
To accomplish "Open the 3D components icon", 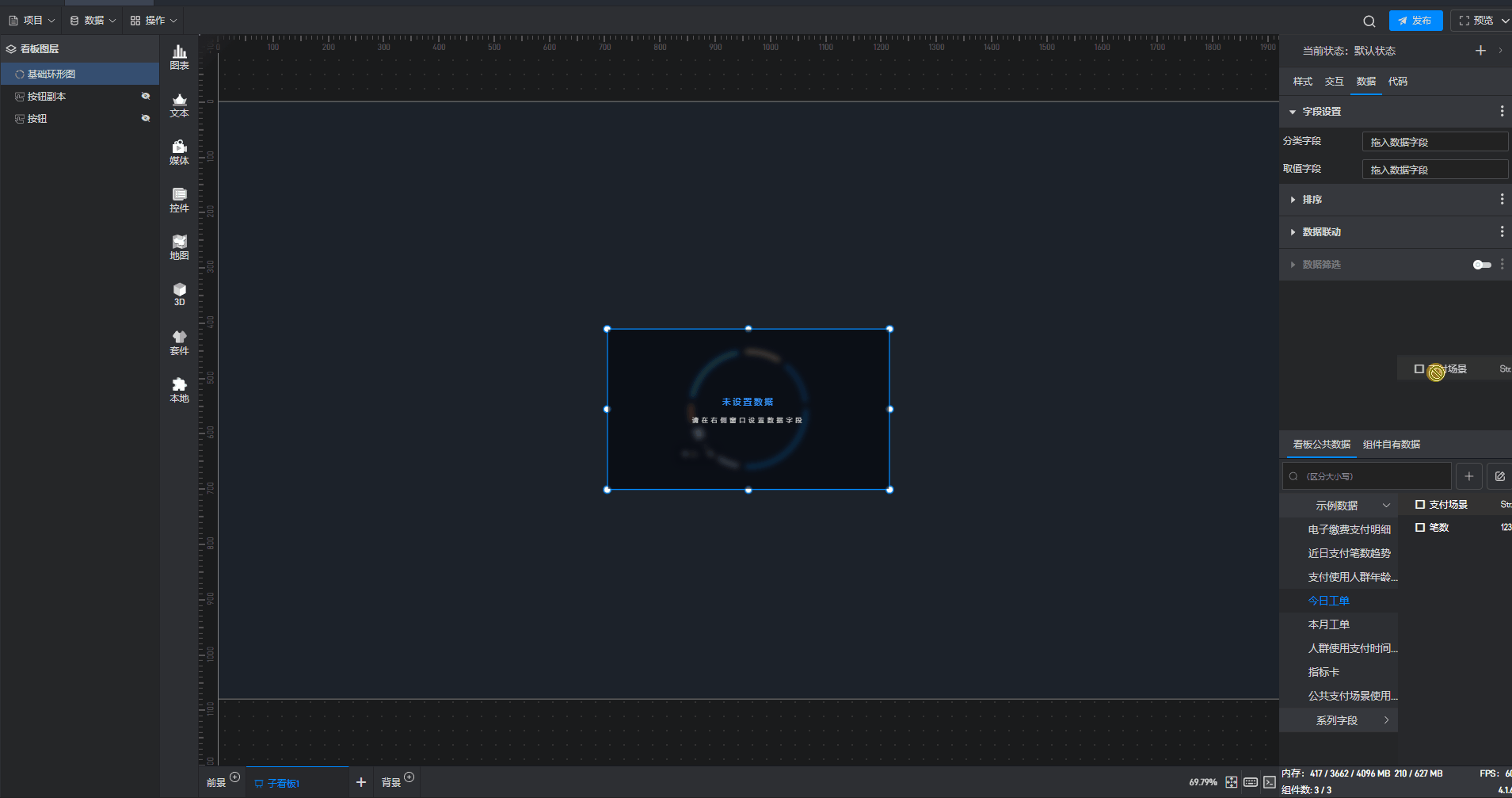I will pyautogui.click(x=179, y=294).
